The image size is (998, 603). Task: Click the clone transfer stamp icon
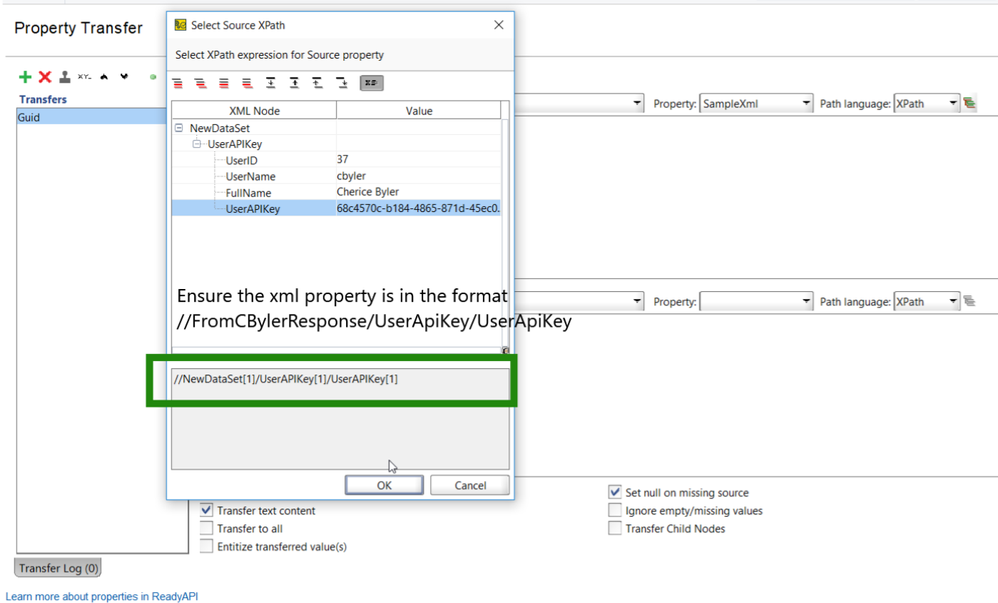65,77
